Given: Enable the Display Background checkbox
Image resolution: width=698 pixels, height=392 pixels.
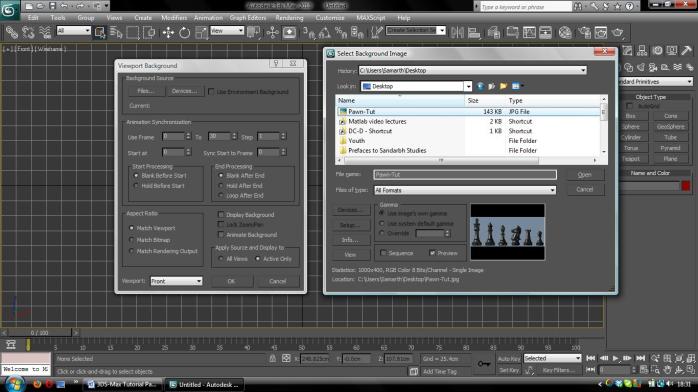Looking at the screenshot, I should pos(221,215).
